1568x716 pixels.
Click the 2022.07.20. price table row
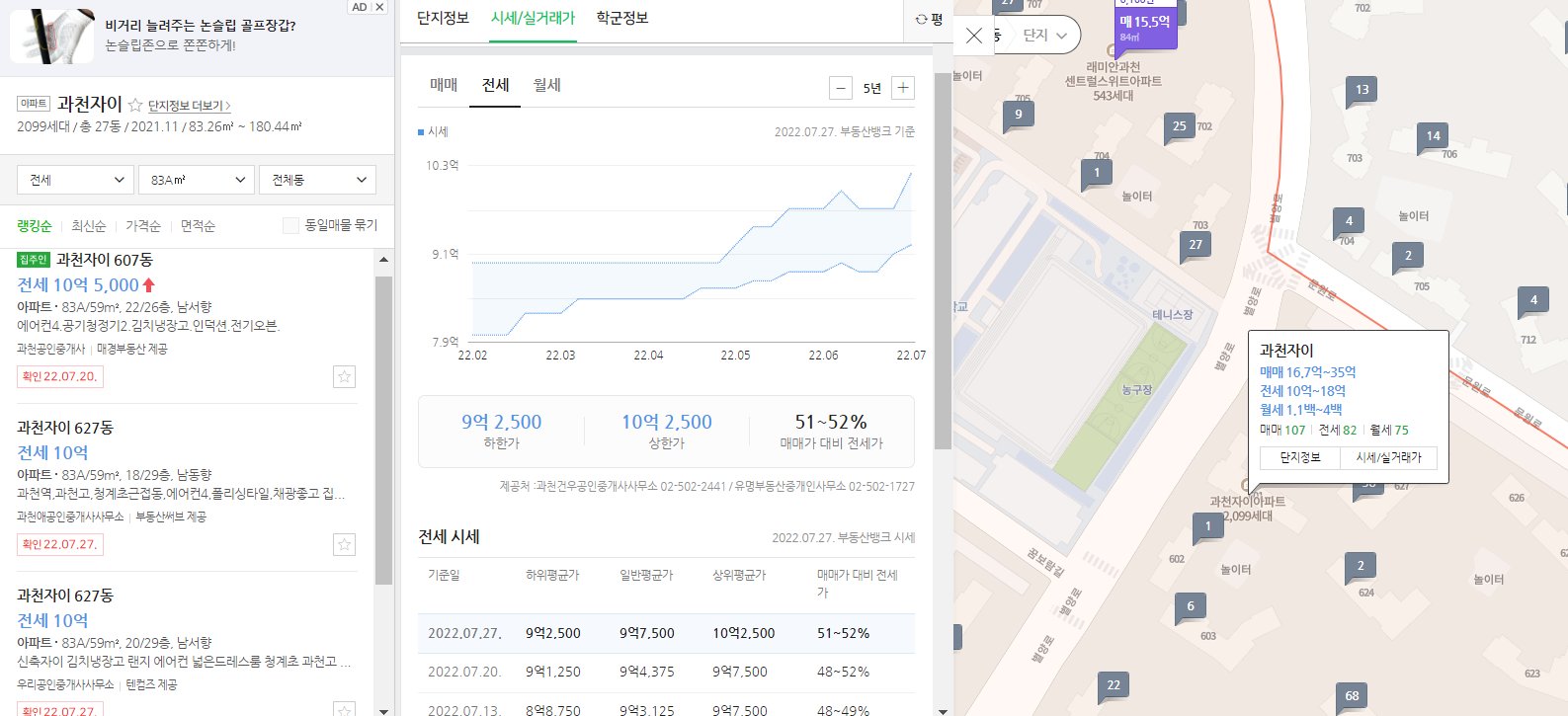click(666, 672)
